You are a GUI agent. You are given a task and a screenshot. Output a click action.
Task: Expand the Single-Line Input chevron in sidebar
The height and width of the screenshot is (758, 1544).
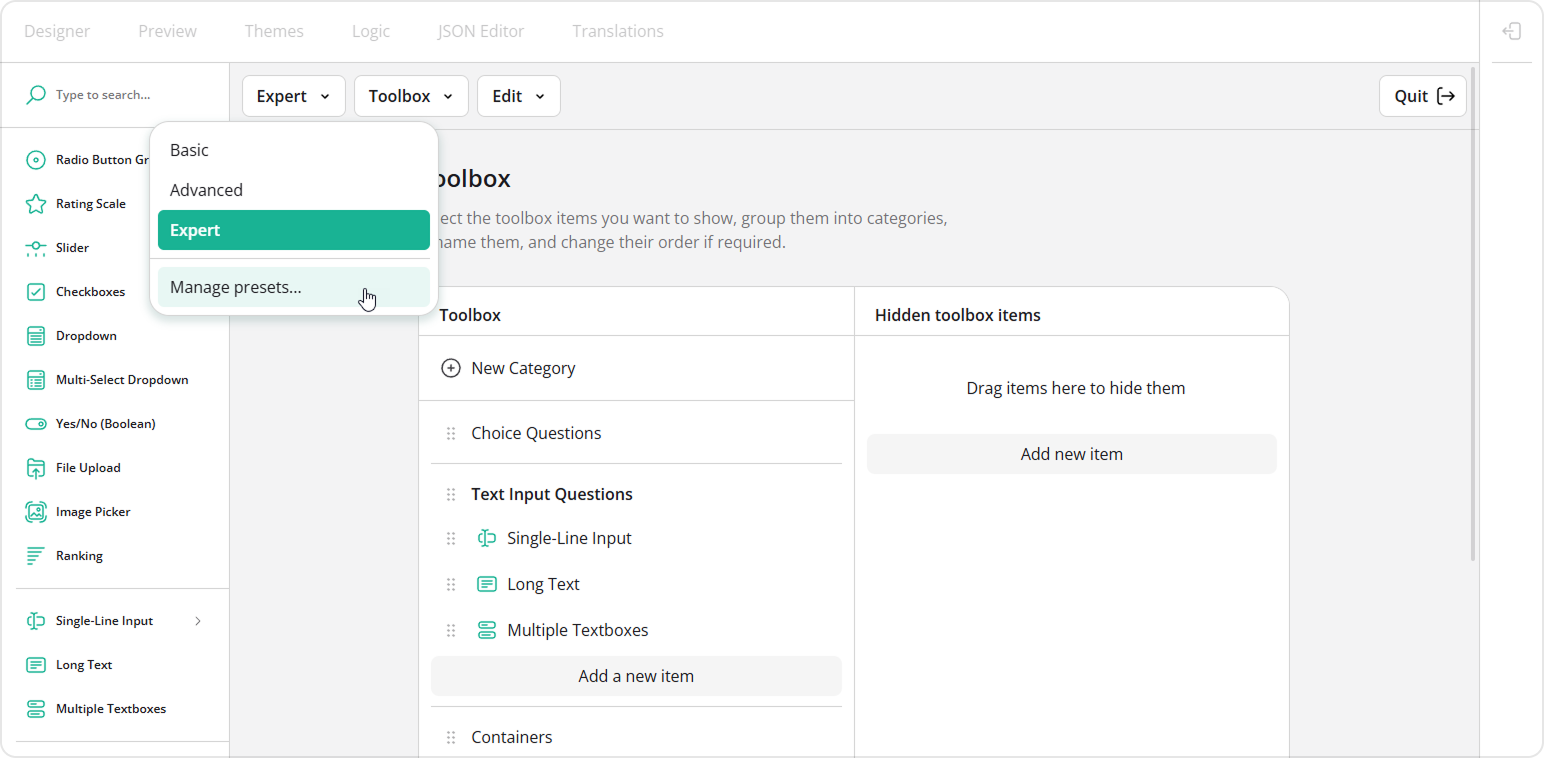(197, 620)
